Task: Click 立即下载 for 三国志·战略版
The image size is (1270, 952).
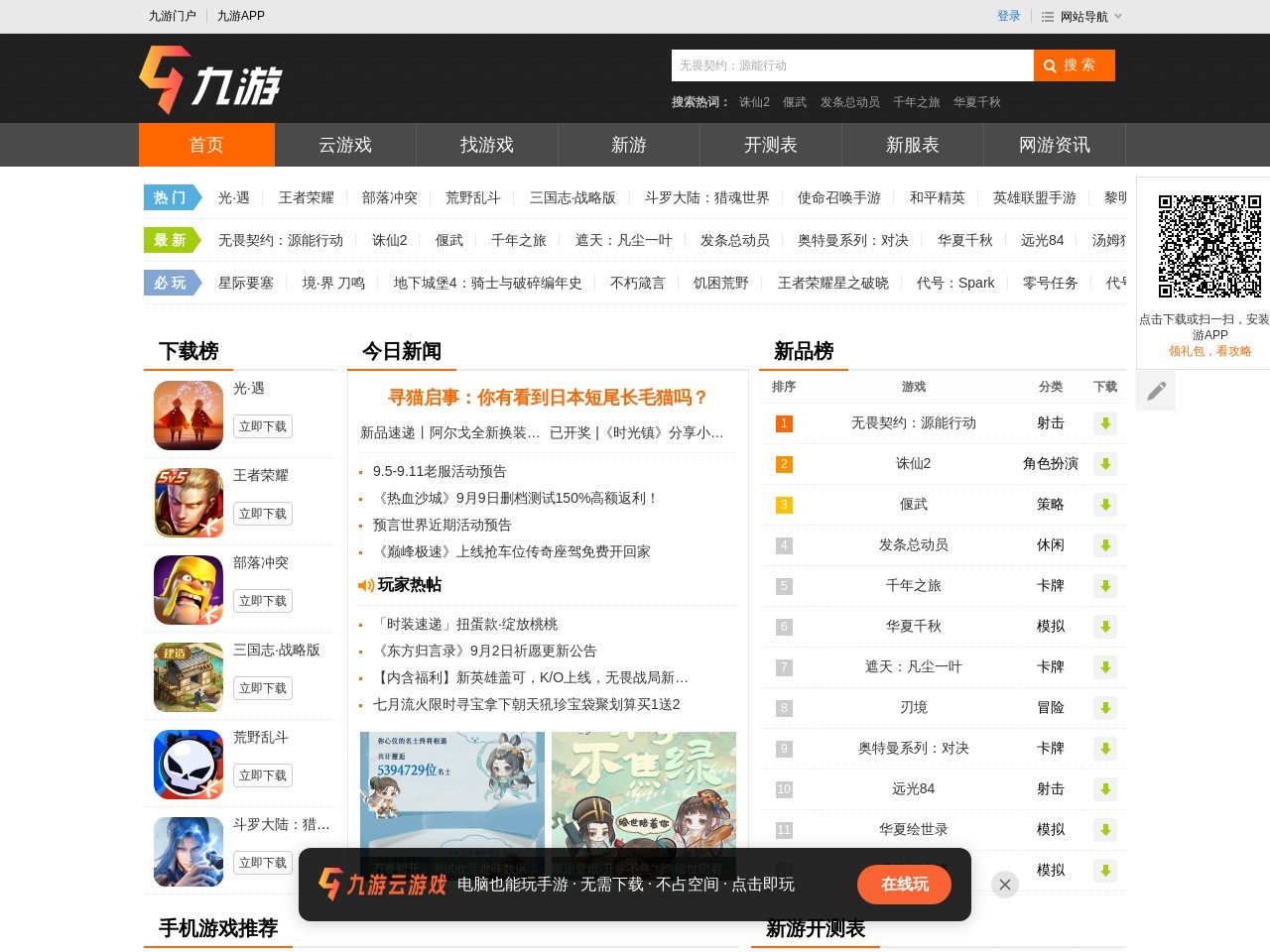Action: [x=263, y=688]
